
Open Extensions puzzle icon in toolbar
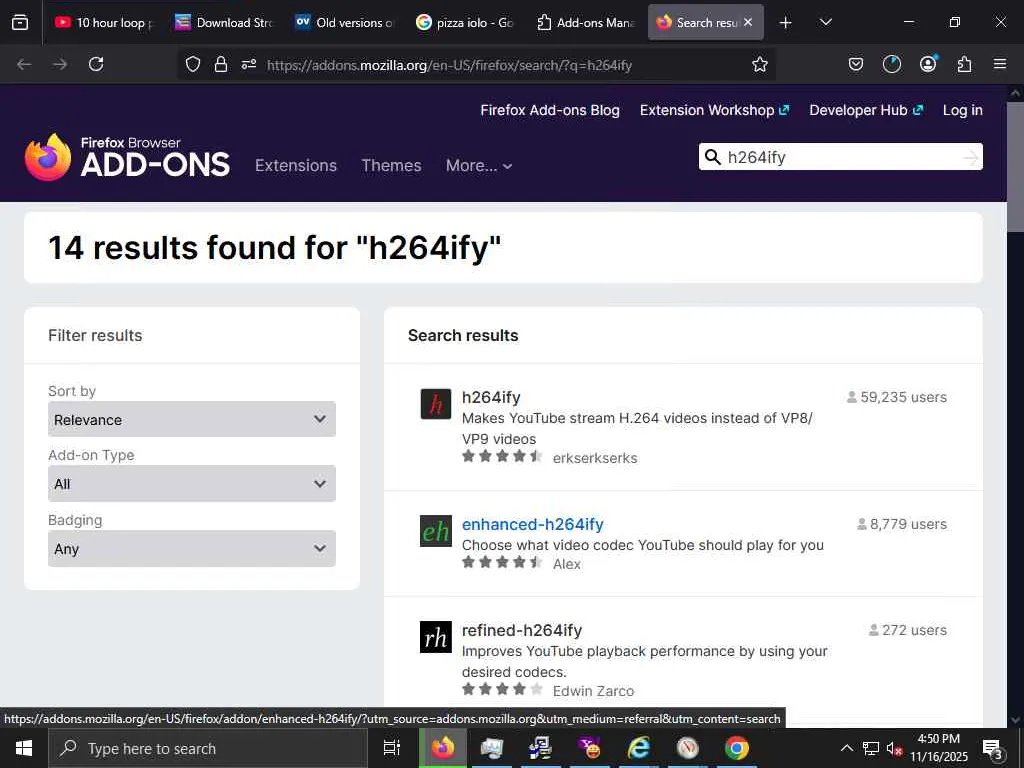(964, 64)
